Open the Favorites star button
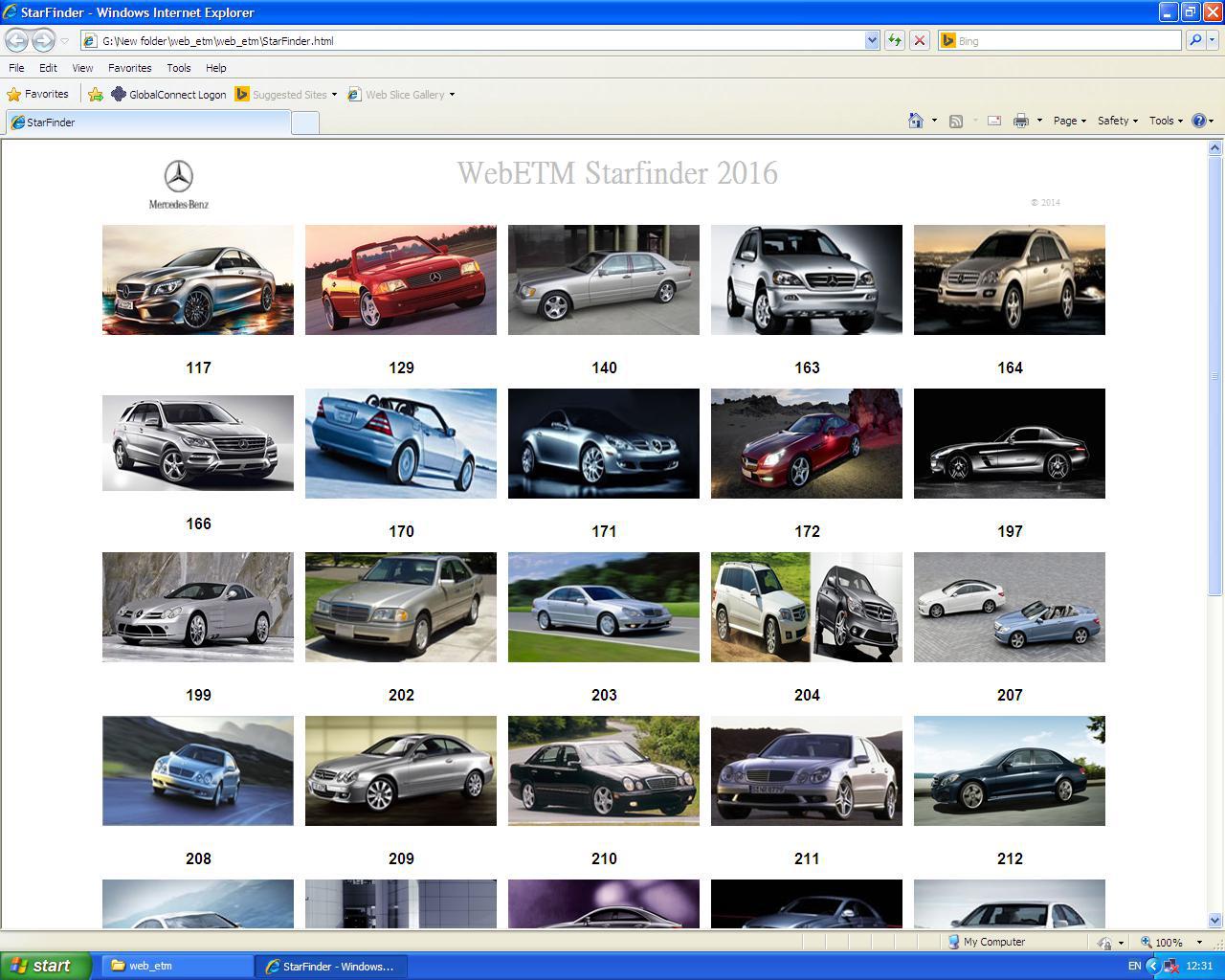1225x980 pixels. click(x=38, y=94)
